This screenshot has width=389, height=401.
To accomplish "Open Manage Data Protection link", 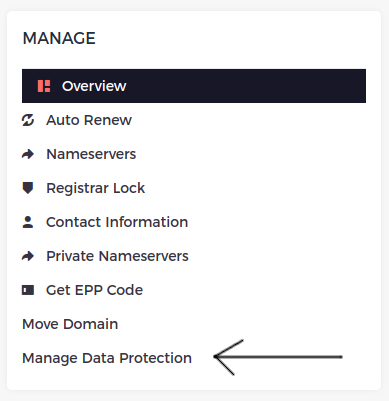I will (x=107, y=358).
